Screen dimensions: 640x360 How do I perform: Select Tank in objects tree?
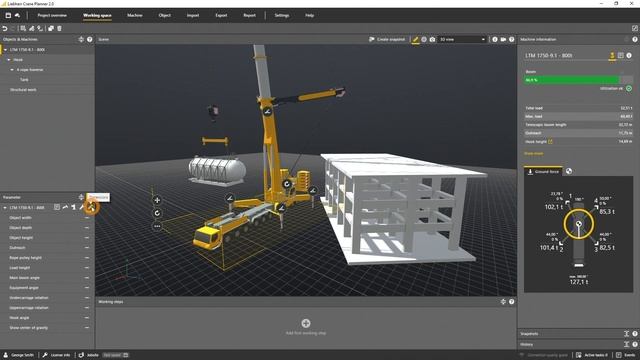click(24, 80)
